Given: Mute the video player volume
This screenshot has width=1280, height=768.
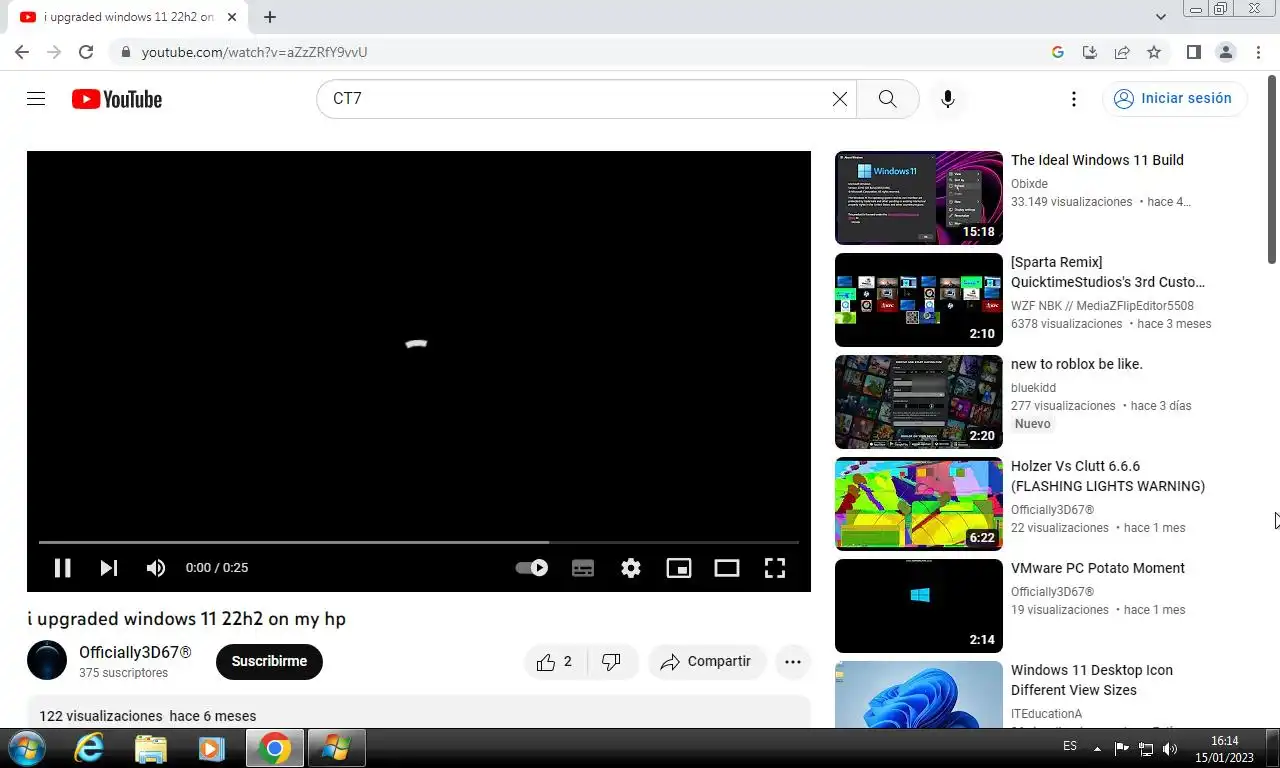Looking at the screenshot, I should [x=156, y=568].
